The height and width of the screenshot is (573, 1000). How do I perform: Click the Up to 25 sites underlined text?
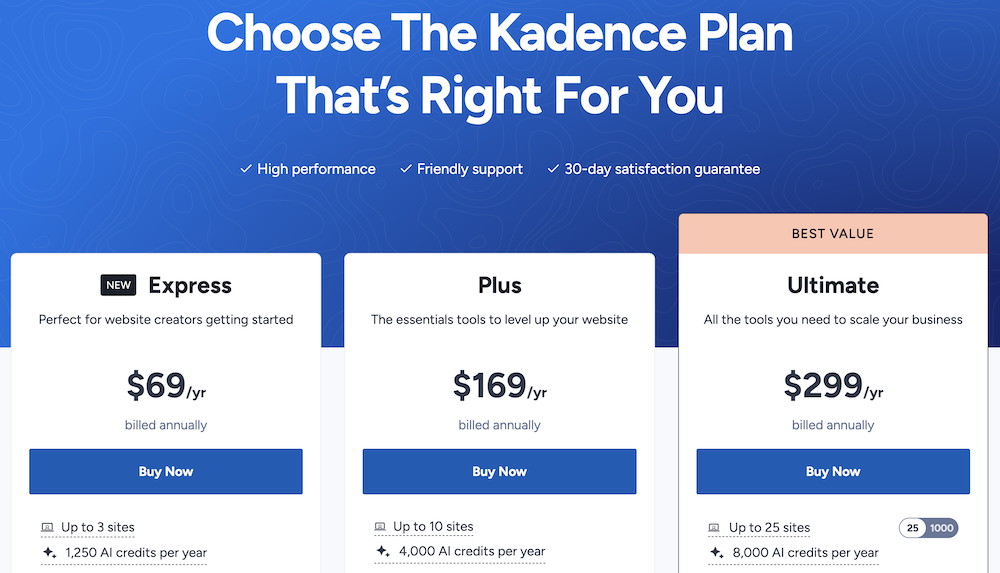point(769,528)
